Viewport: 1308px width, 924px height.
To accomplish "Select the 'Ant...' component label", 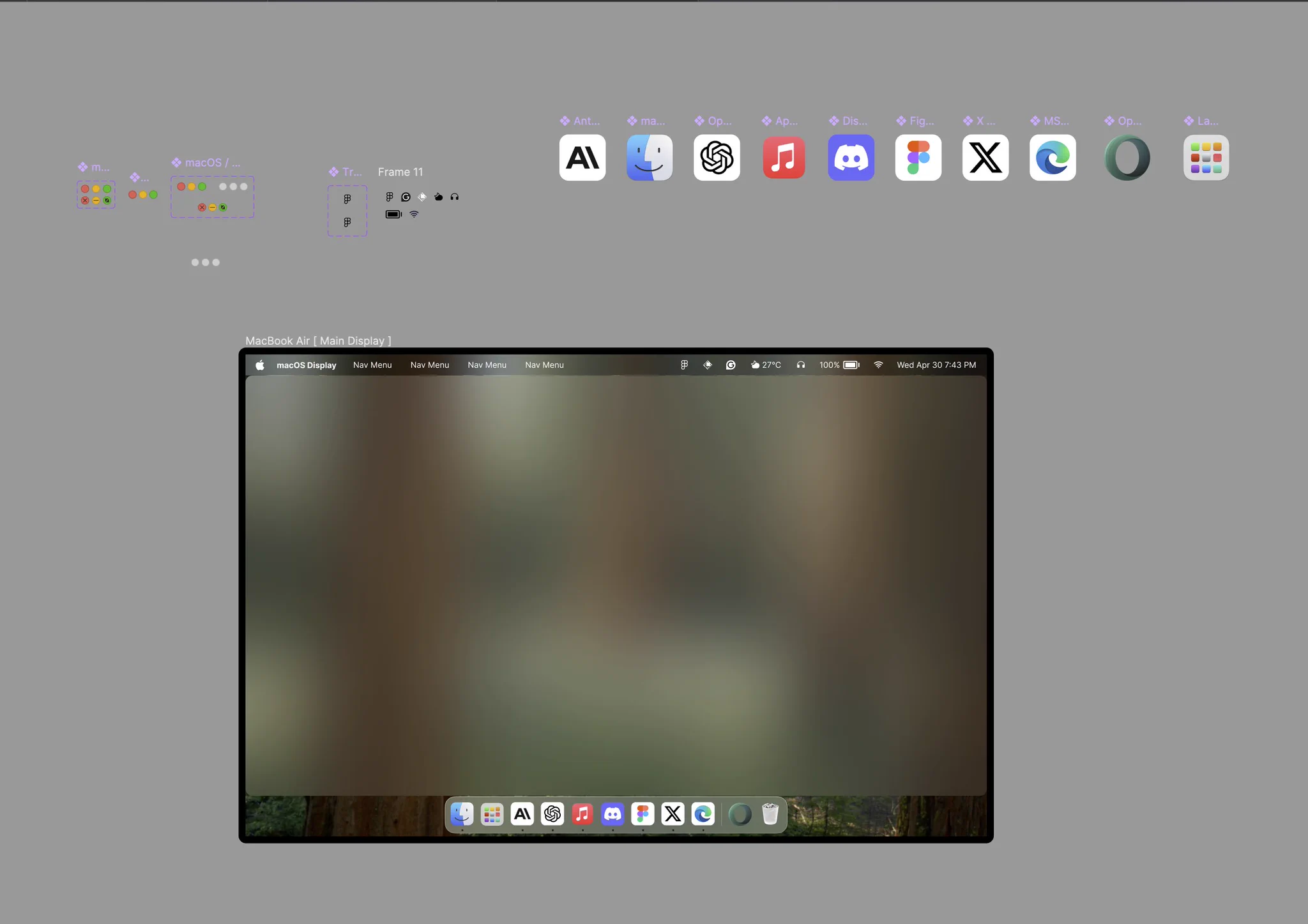I will [580, 121].
